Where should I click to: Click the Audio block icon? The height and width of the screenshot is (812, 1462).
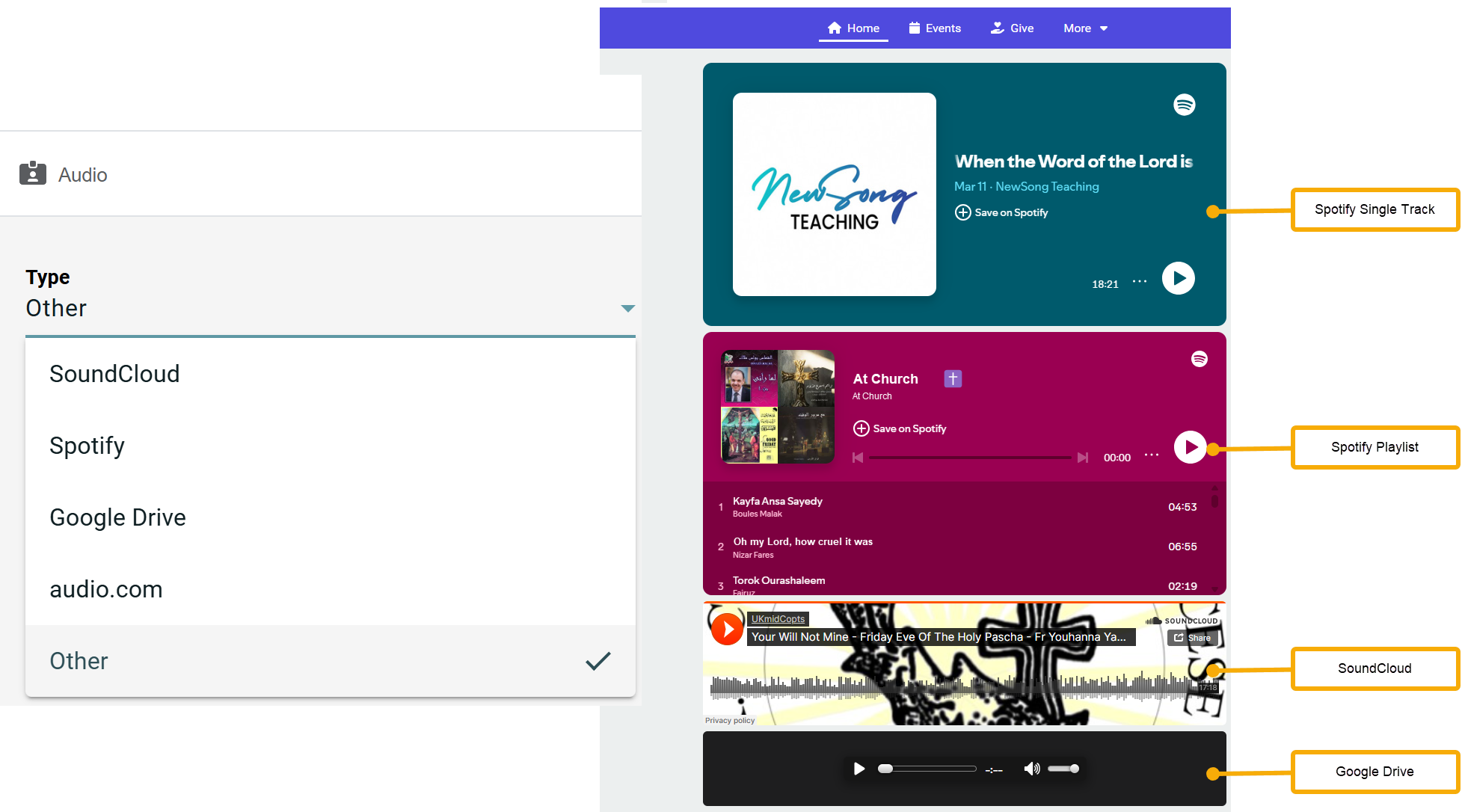click(x=33, y=173)
